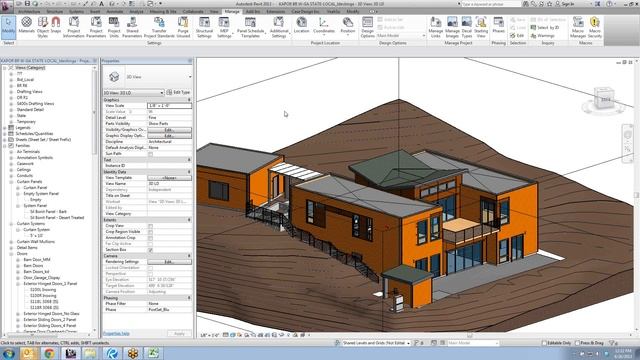
Task: Switch to the Insert ribbon tab
Action: point(95,11)
